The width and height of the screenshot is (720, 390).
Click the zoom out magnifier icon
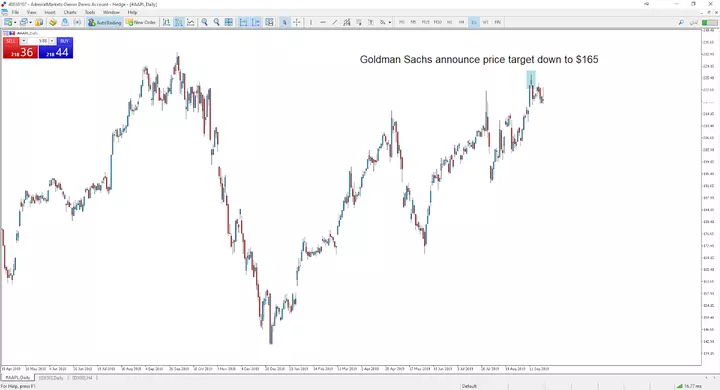pos(216,22)
